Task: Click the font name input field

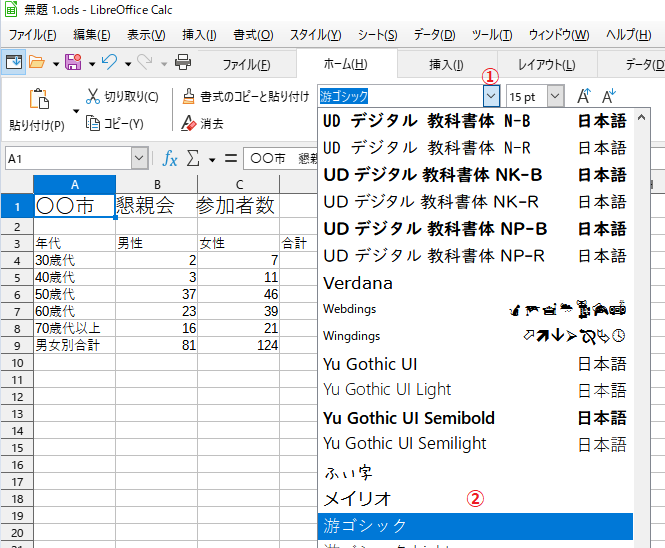Action: (x=400, y=96)
